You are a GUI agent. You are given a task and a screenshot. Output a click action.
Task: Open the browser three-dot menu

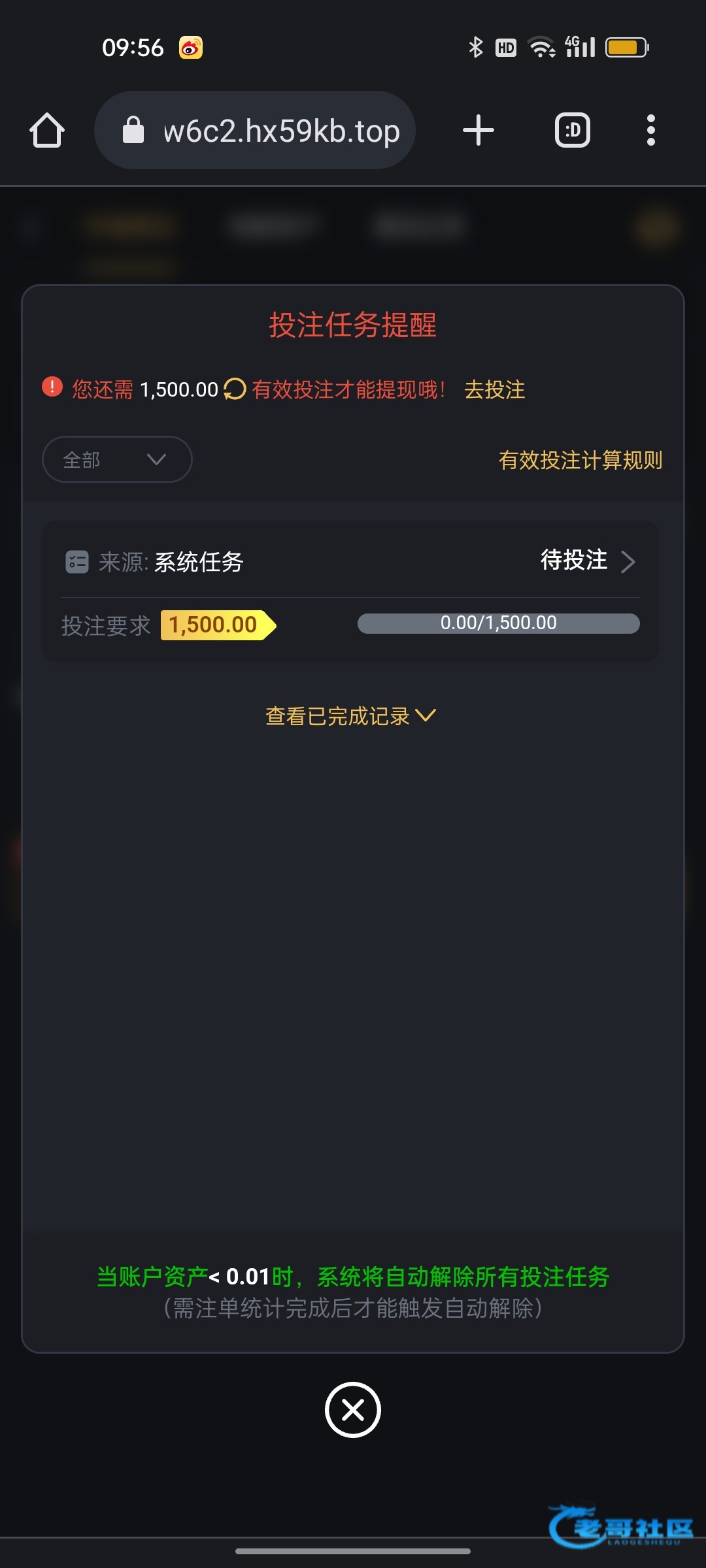click(x=650, y=130)
